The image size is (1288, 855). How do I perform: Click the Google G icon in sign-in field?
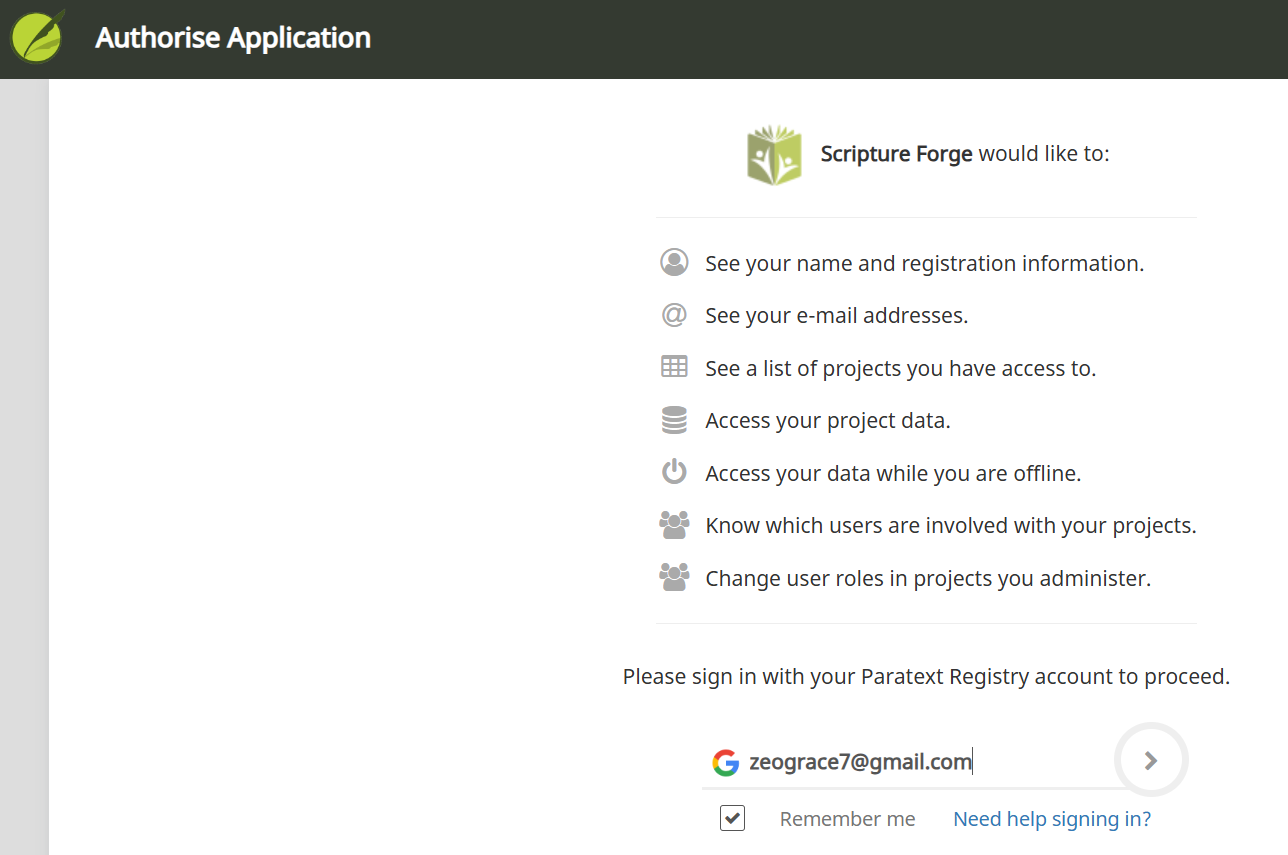click(726, 762)
